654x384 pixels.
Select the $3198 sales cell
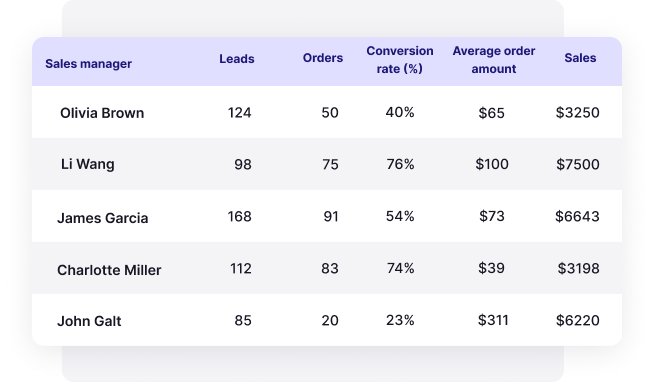pyautogui.click(x=579, y=269)
